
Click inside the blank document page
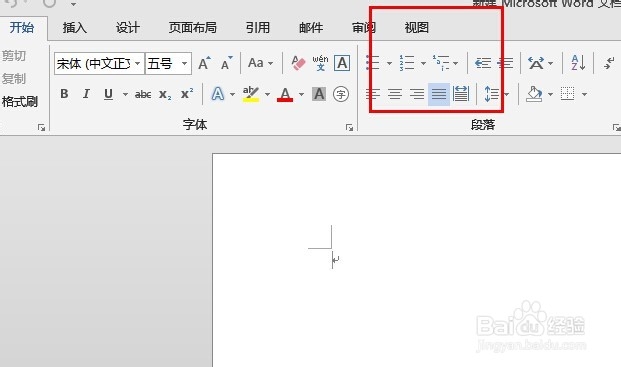[417, 260]
